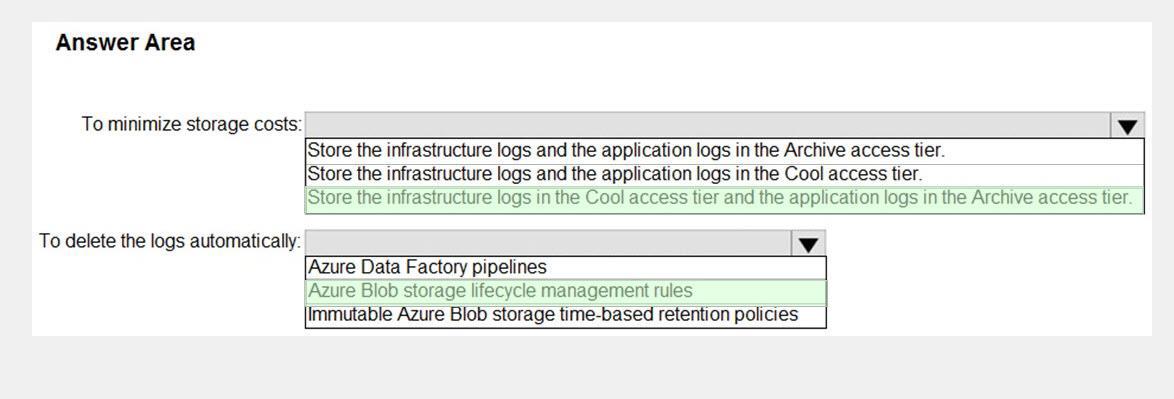The width and height of the screenshot is (1174, 399).
Task: Click the gray storage costs combo box field
Action: [708, 126]
